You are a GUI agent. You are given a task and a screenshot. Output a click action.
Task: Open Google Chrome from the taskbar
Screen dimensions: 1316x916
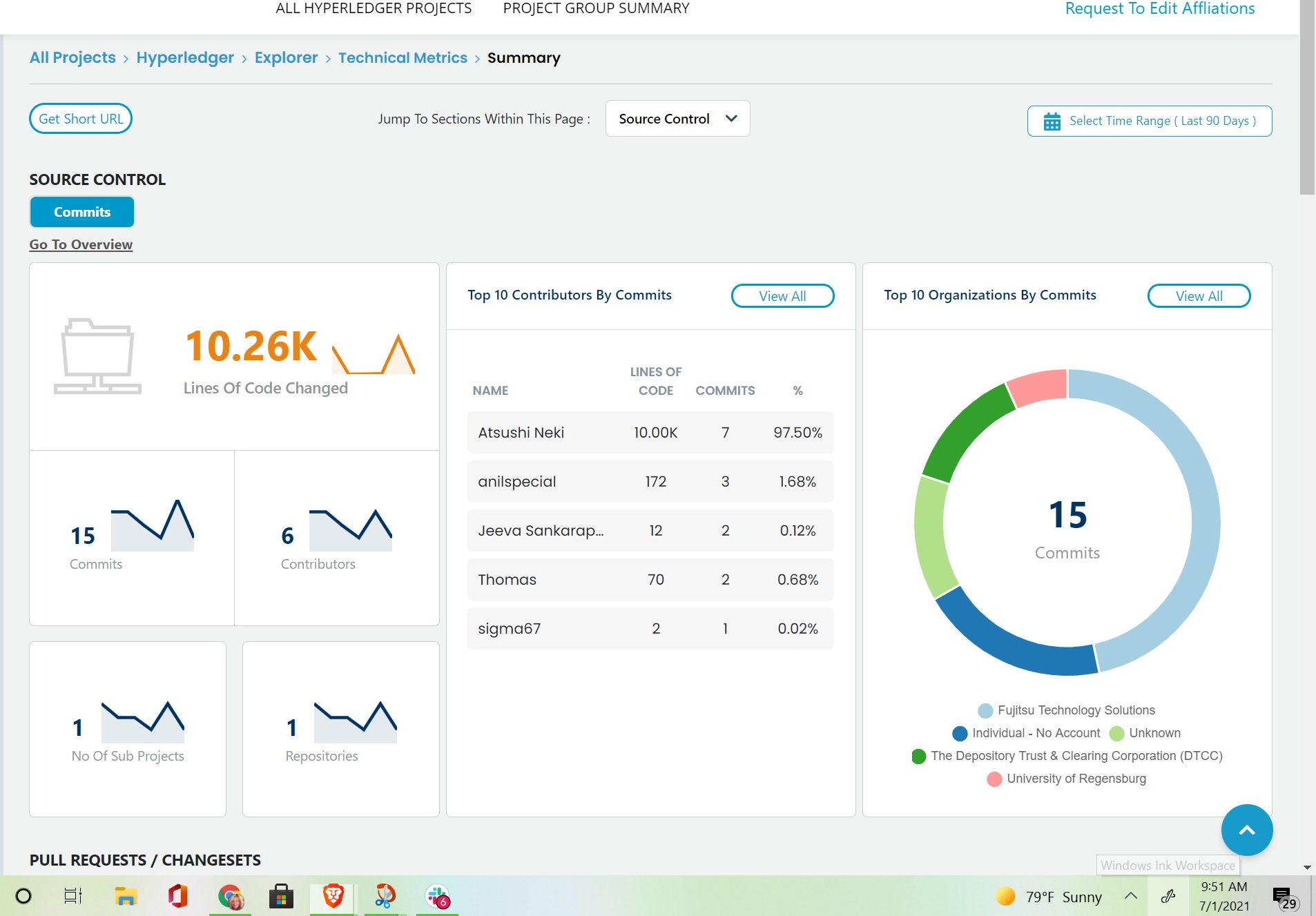point(231,897)
